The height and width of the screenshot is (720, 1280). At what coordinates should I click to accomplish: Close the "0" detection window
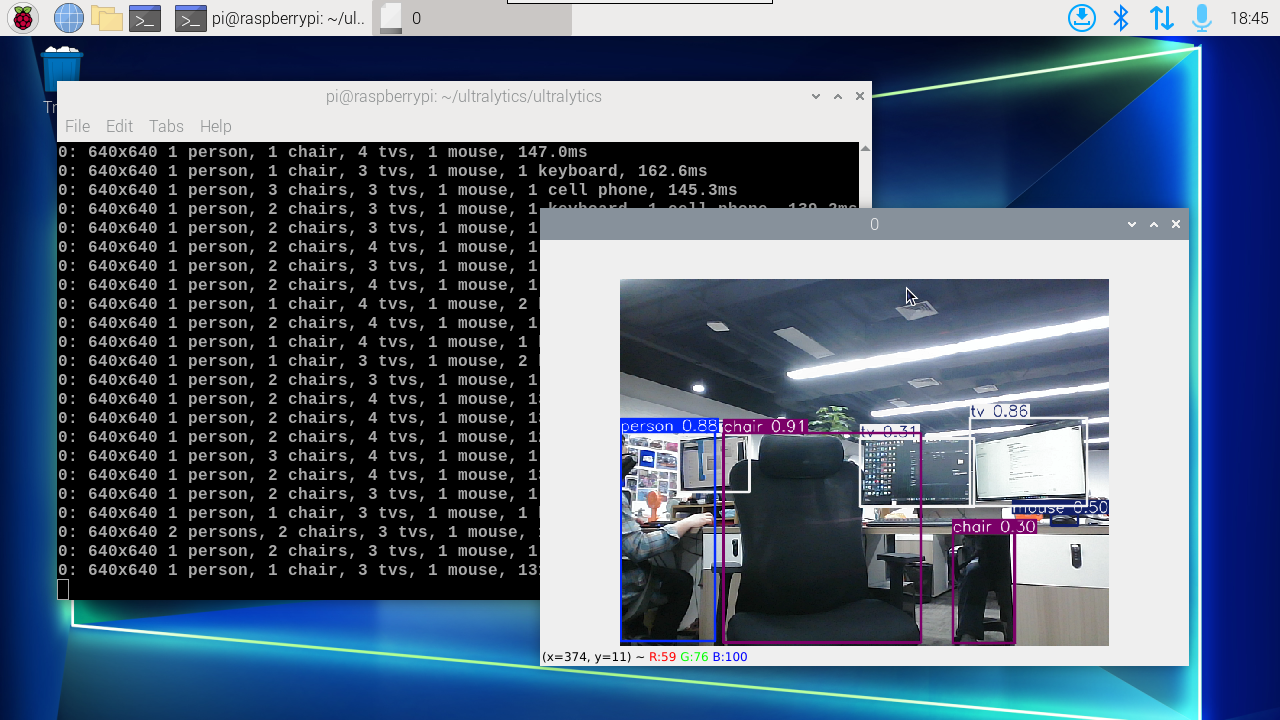(1176, 224)
